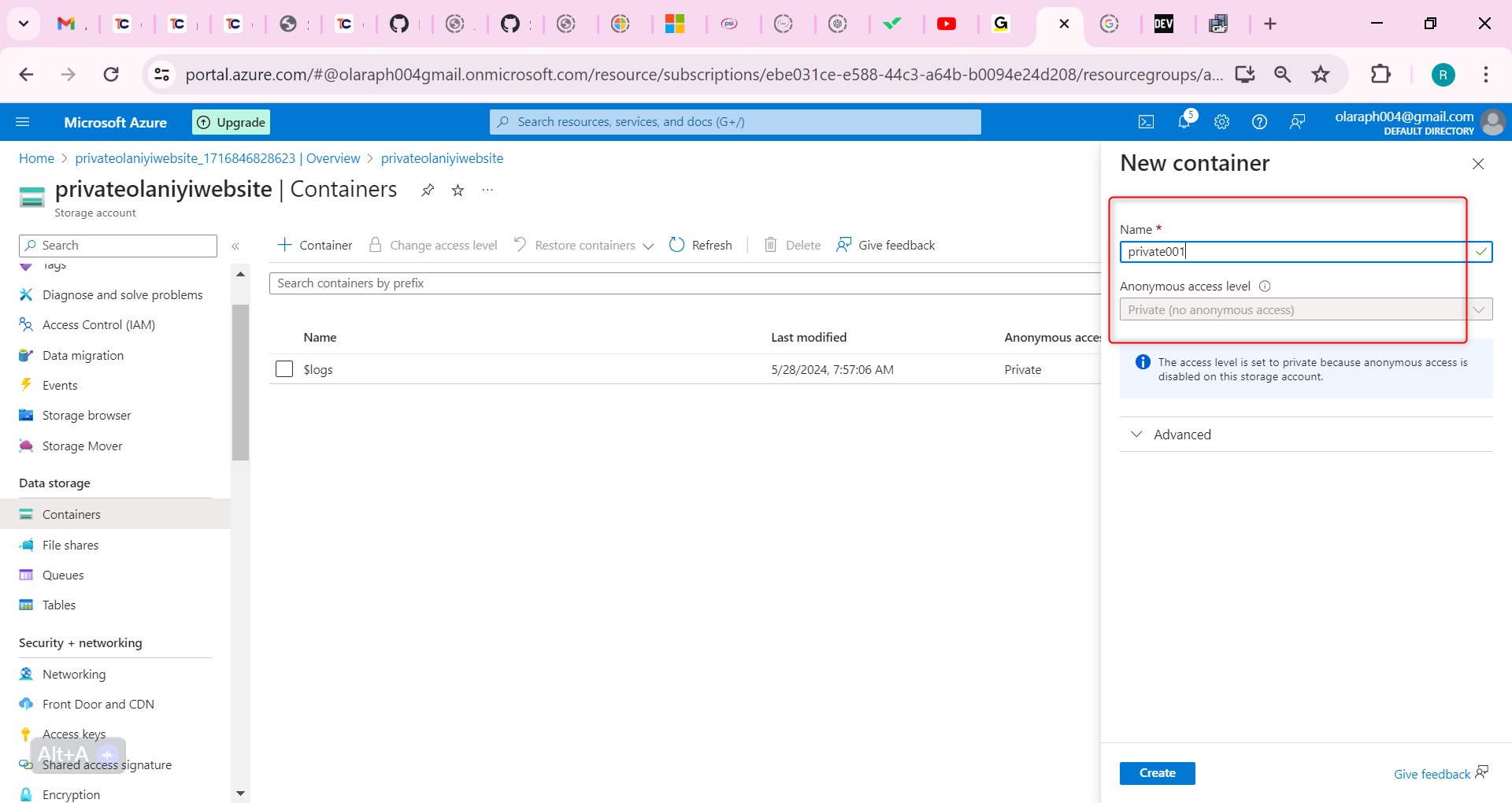Screen dimensions: 1512x803
Task: Click the top bar feedback icon
Action: point(1298,122)
